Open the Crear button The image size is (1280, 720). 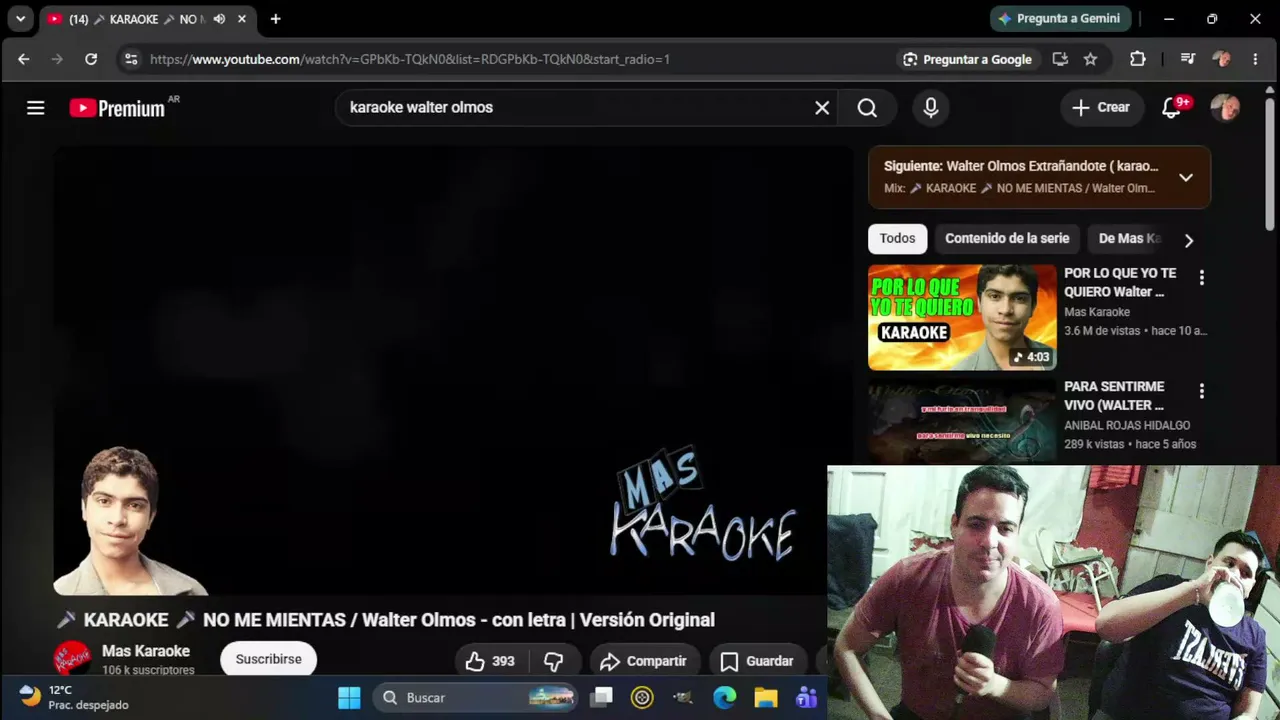tap(1101, 108)
